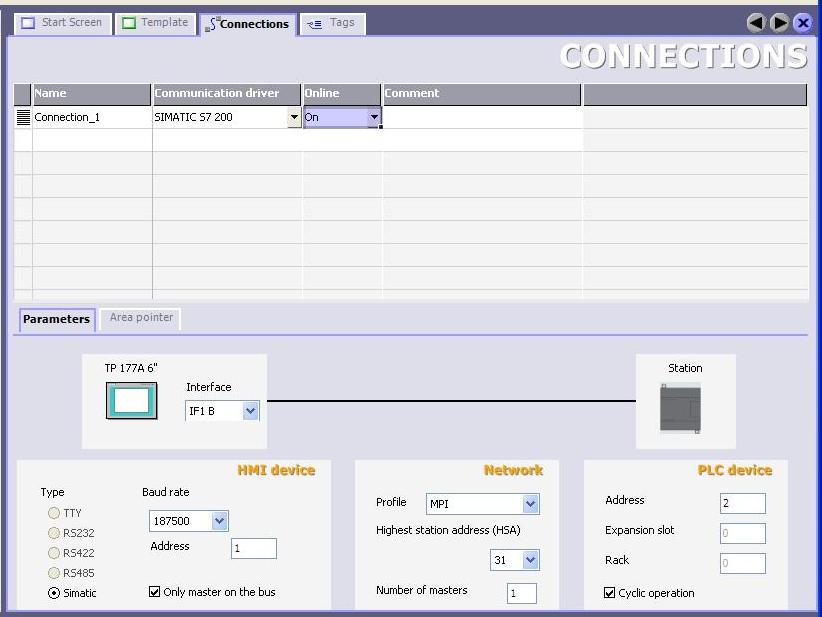Toggle the Cyclic operation checkbox

tap(610, 593)
